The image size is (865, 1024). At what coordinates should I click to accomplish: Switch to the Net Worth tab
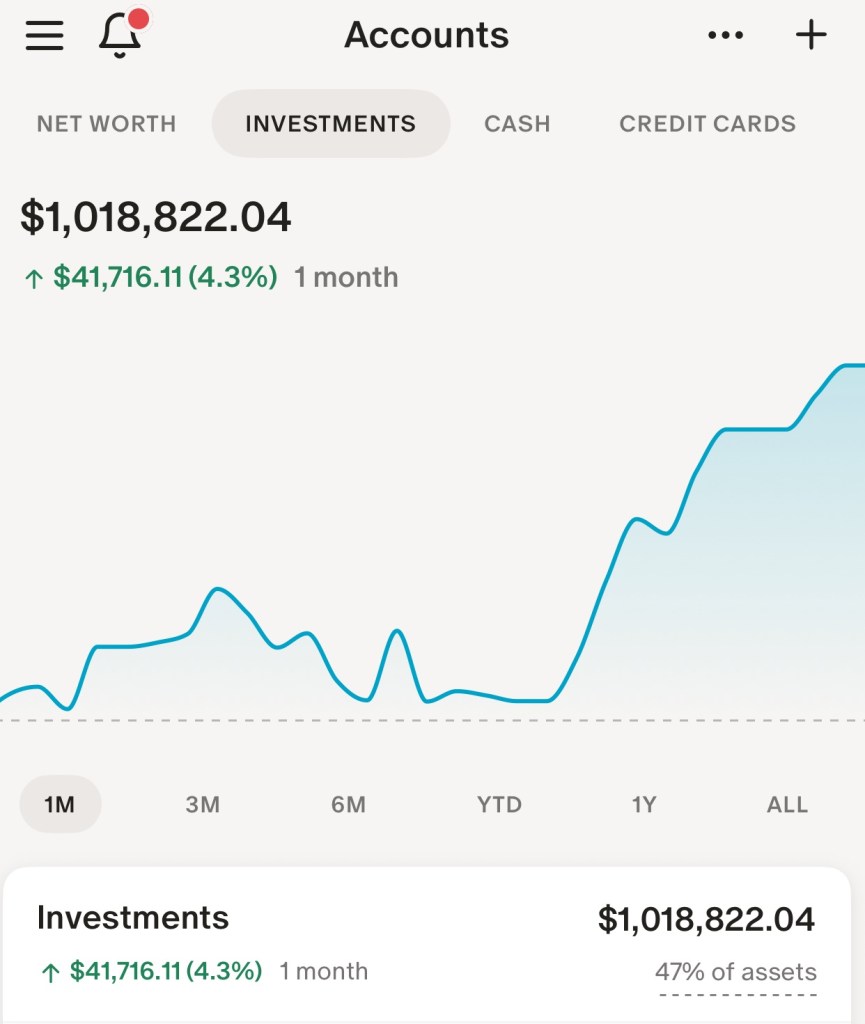pos(106,124)
